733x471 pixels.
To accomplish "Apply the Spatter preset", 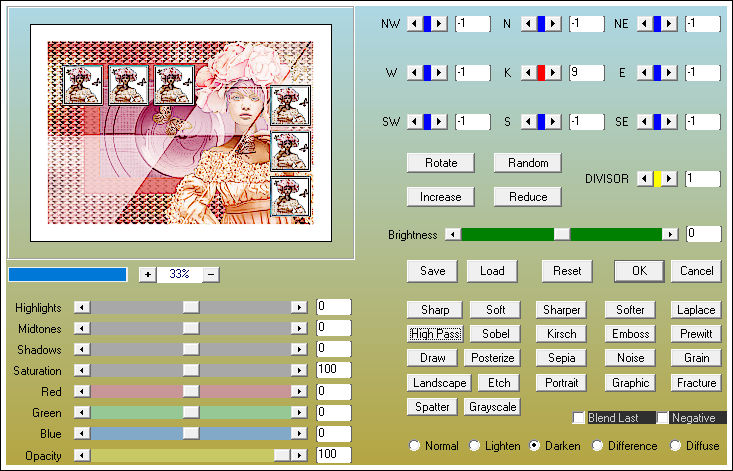I will pos(432,407).
